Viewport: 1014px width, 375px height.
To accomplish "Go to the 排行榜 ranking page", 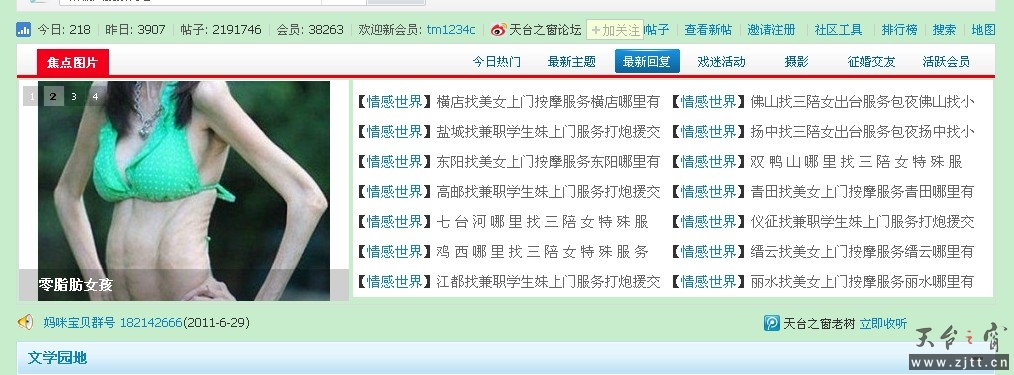I will click(x=899, y=30).
